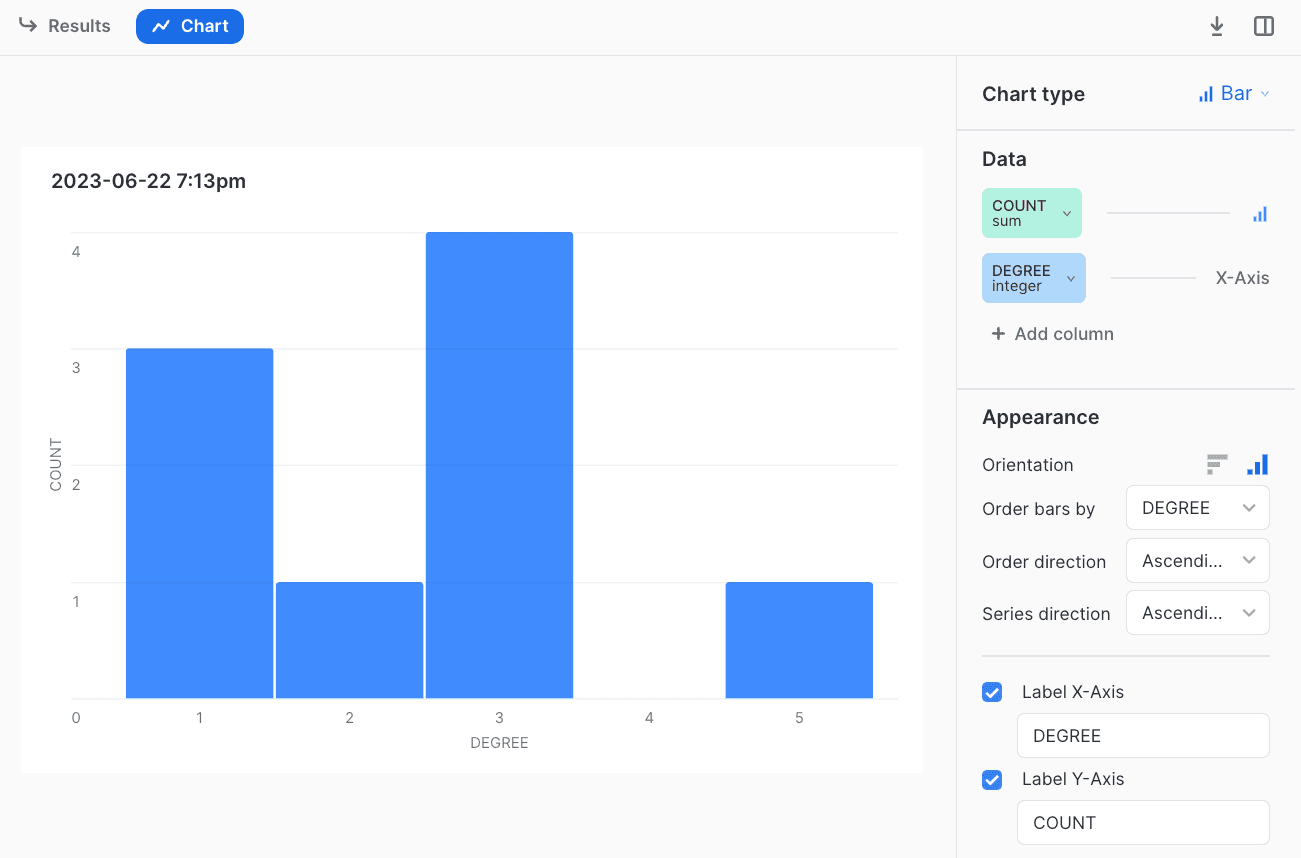Select the Chart tab
The image size is (1301, 858).
click(190, 26)
